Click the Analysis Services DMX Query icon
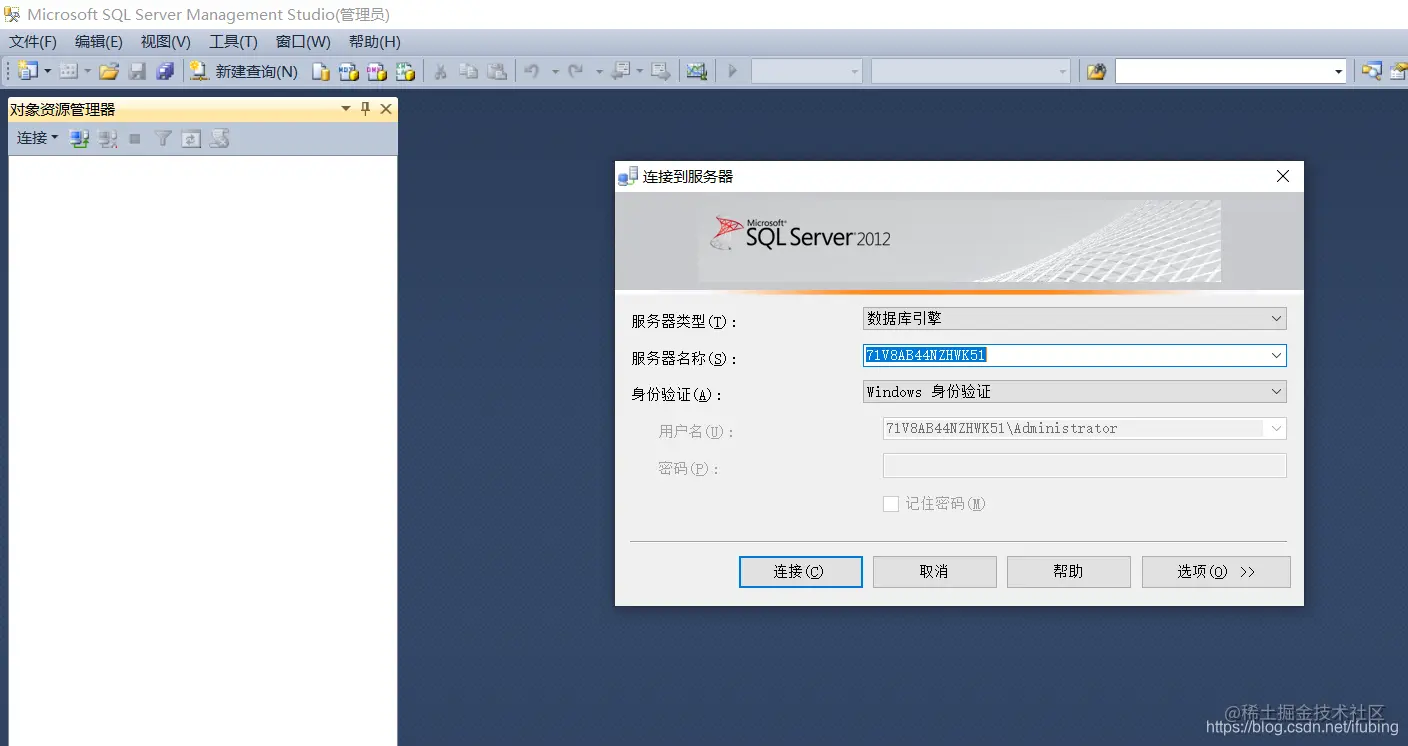The height and width of the screenshot is (746, 1408). pos(376,71)
